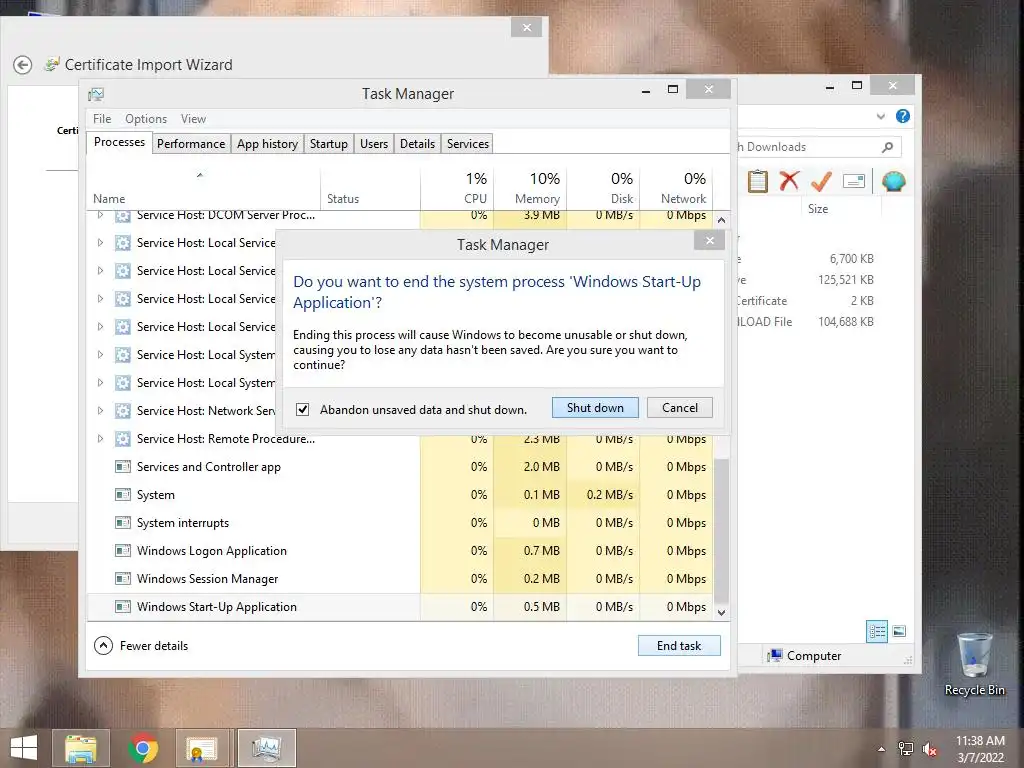The height and width of the screenshot is (768, 1024).
Task: Open the Recycle Bin on desktop
Action: click(974, 664)
